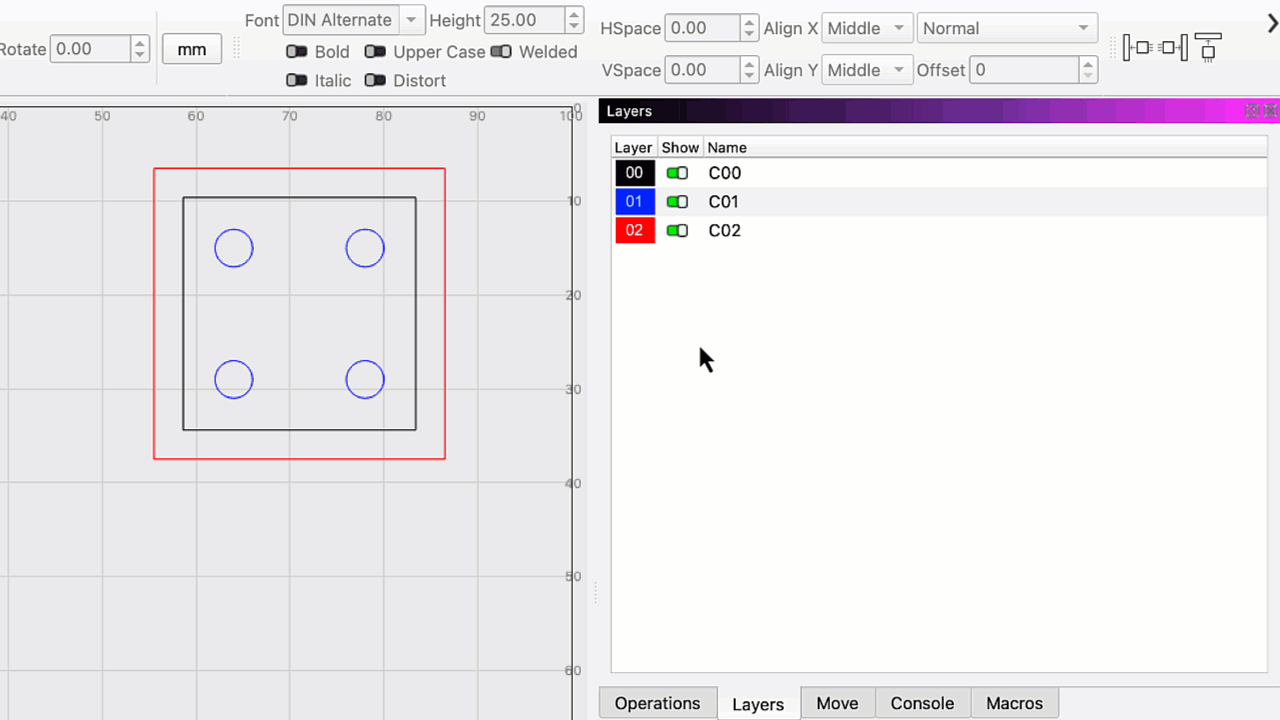Screen dimensions: 1280x720
Task: Expand the toolbar overflow chevron
Action: pos(1272,24)
